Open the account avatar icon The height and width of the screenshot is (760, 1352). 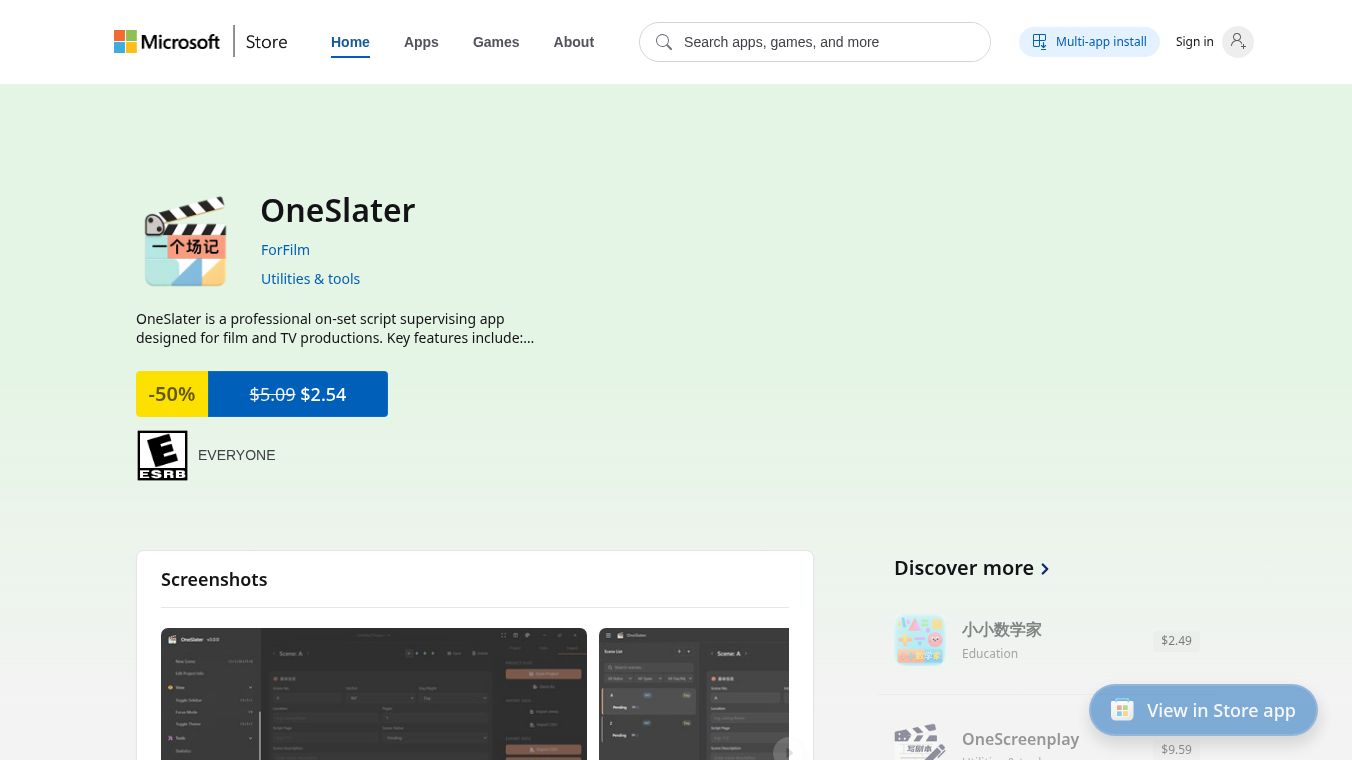(x=1238, y=42)
